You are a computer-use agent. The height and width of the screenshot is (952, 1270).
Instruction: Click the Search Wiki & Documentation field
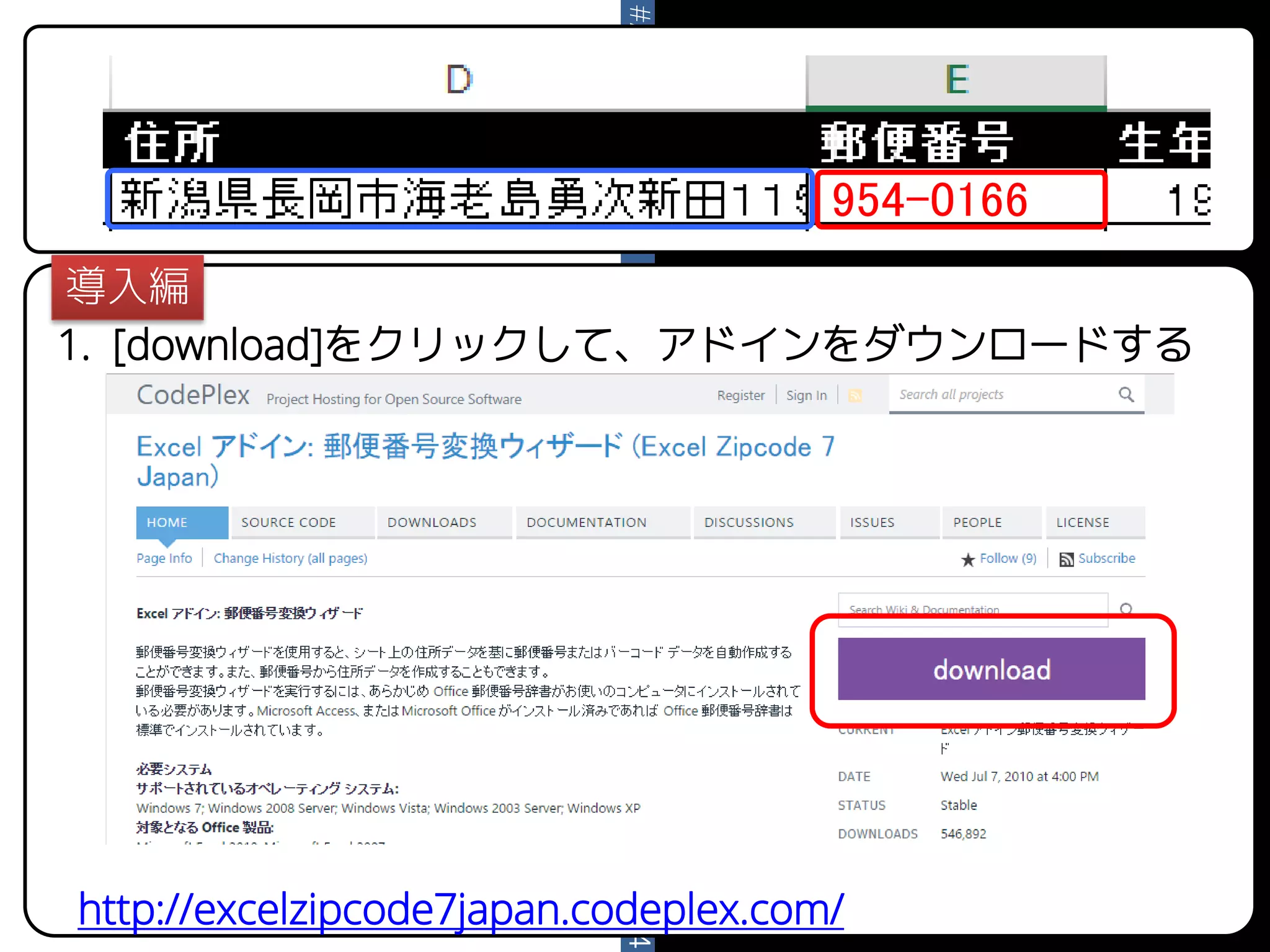click(973, 609)
